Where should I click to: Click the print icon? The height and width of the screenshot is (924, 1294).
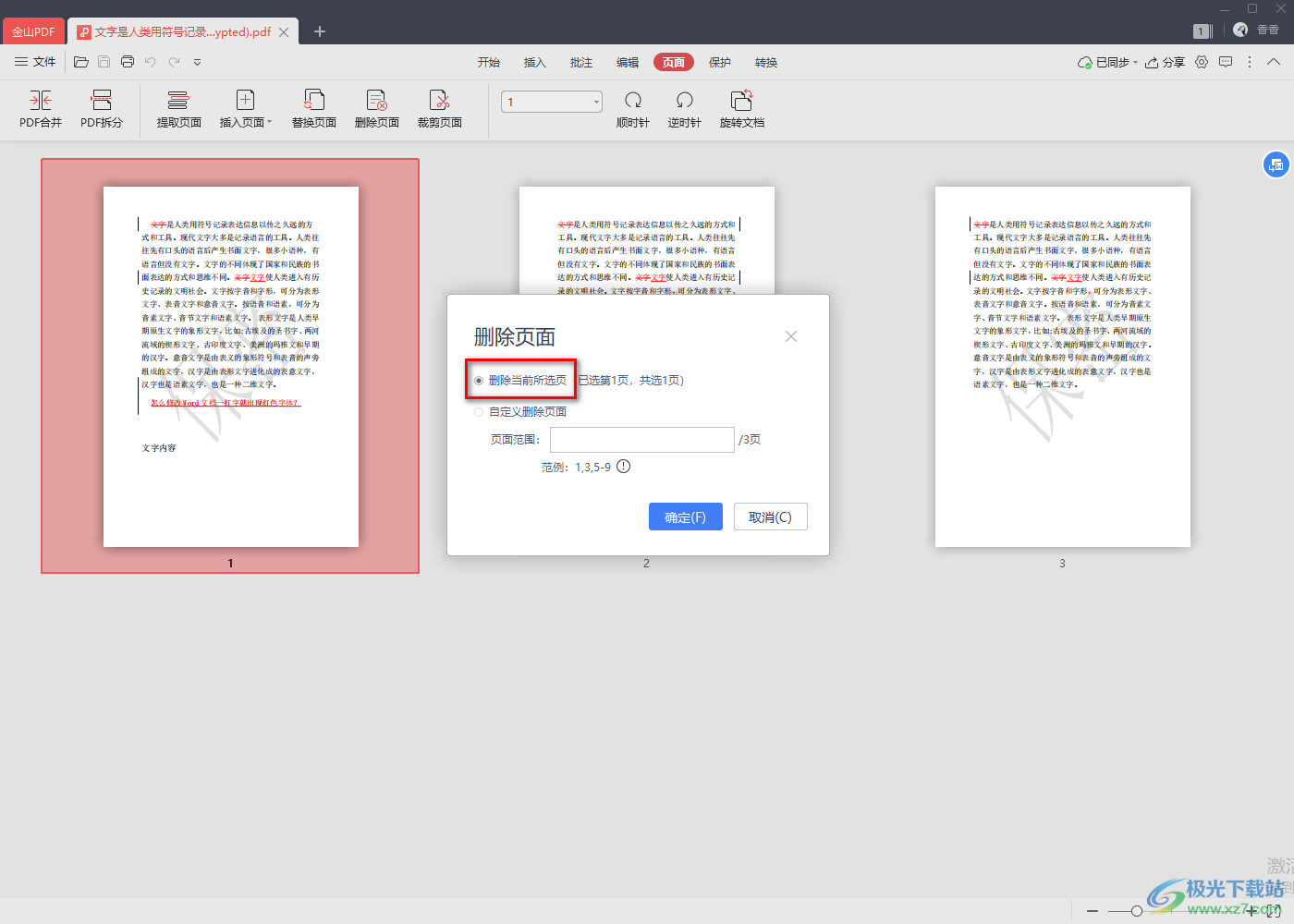tap(128, 62)
